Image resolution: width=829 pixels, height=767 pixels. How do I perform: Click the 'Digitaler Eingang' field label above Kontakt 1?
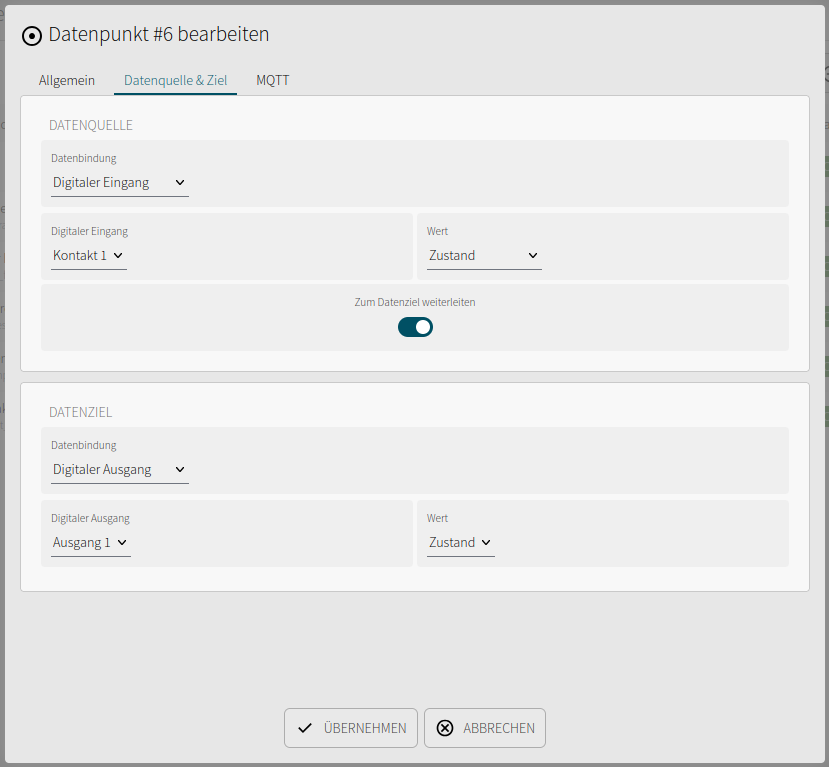89,232
